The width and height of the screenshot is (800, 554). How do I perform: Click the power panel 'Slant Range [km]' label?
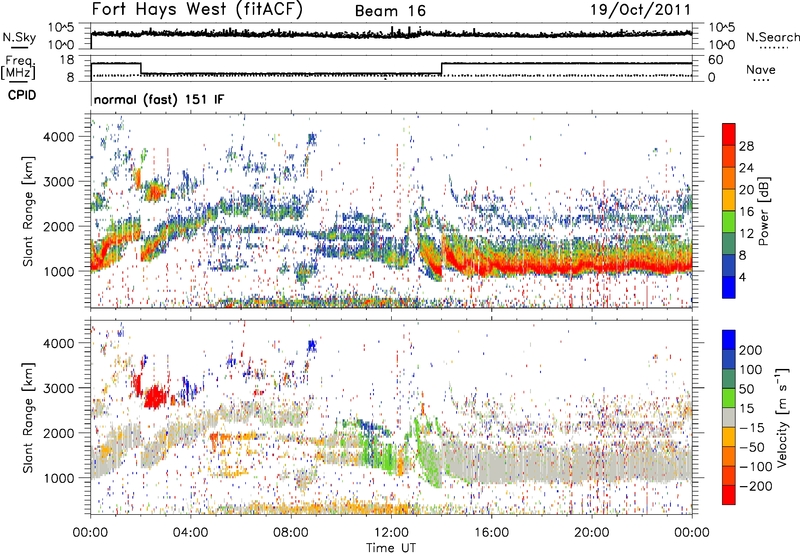click(x=28, y=211)
